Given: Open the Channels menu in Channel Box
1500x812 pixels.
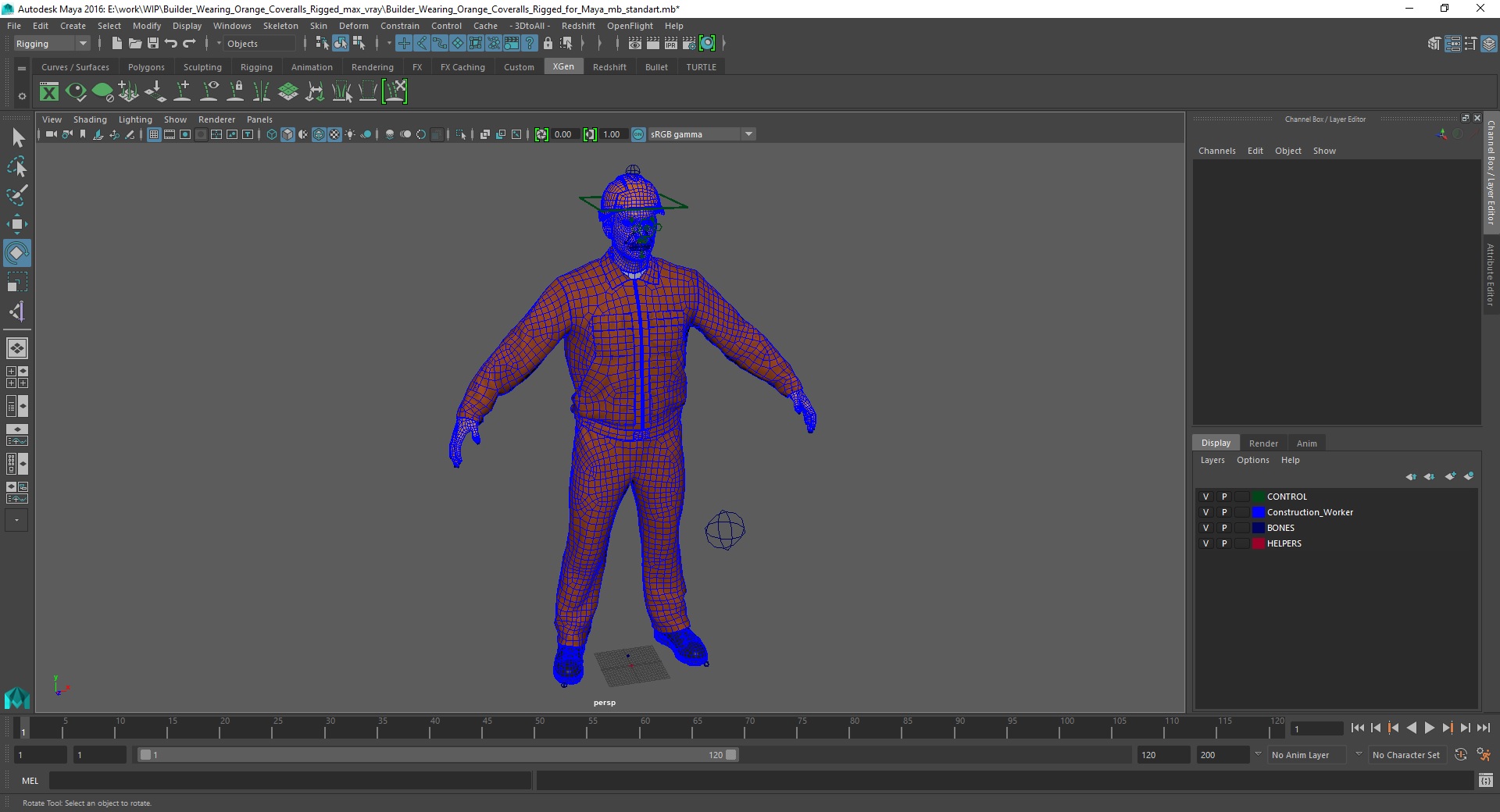Looking at the screenshot, I should click(1217, 151).
